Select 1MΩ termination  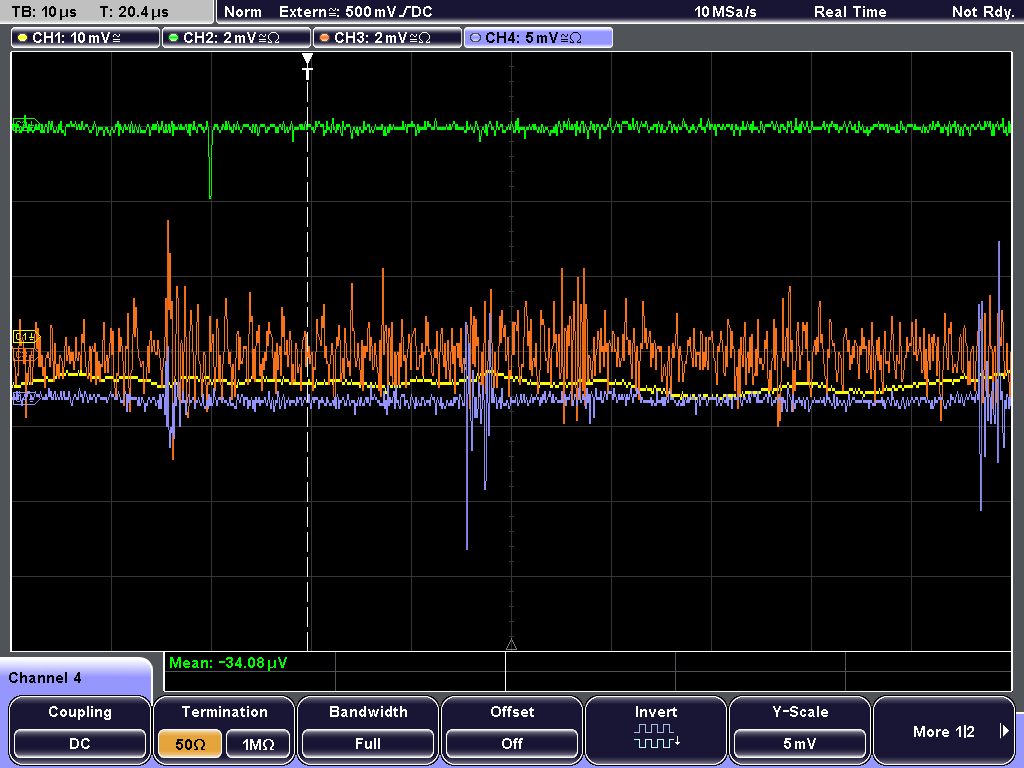click(x=258, y=744)
